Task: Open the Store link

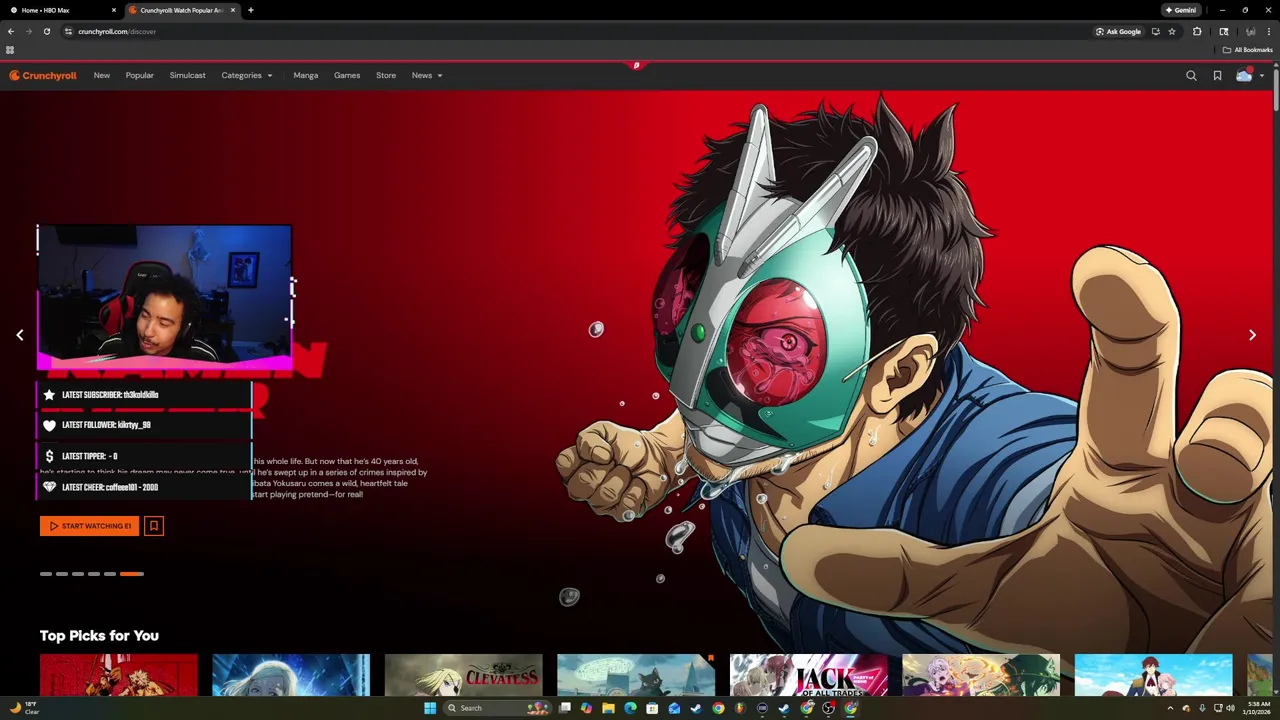Action: 386,75
